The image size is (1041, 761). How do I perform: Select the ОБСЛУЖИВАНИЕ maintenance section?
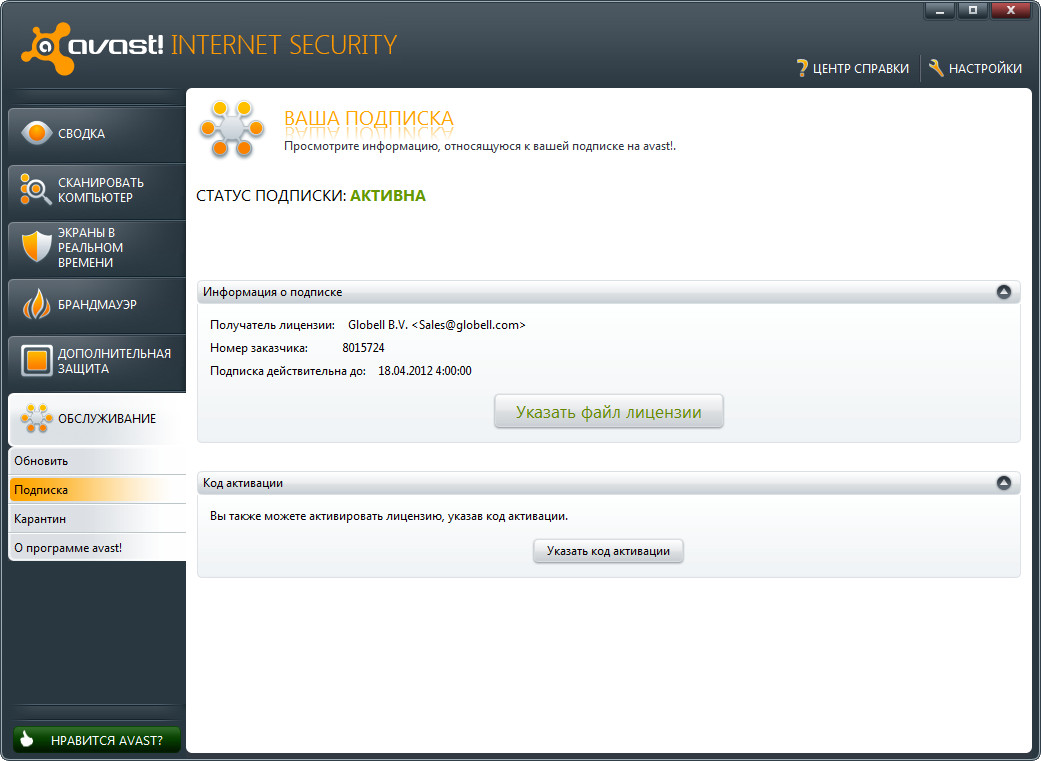97,418
